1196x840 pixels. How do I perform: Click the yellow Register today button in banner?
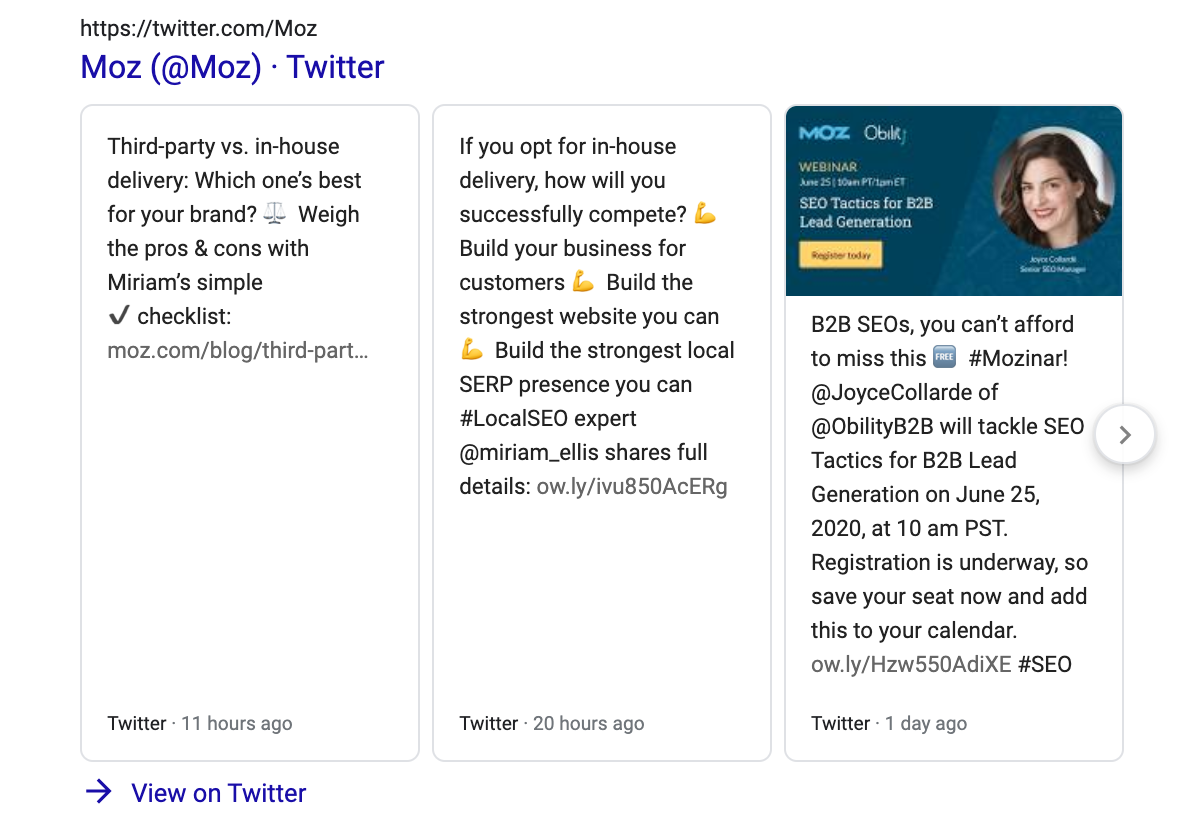[841, 256]
